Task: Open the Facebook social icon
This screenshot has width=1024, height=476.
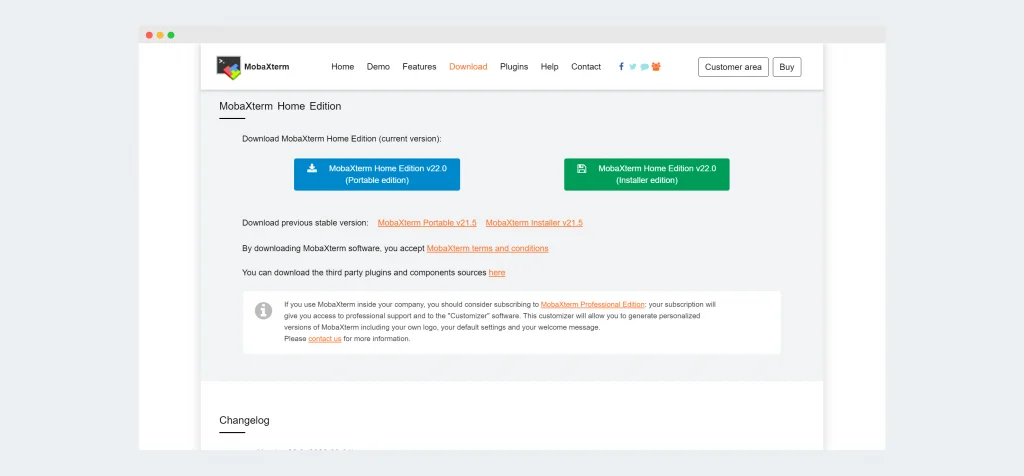Action: [x=621, y=67]
